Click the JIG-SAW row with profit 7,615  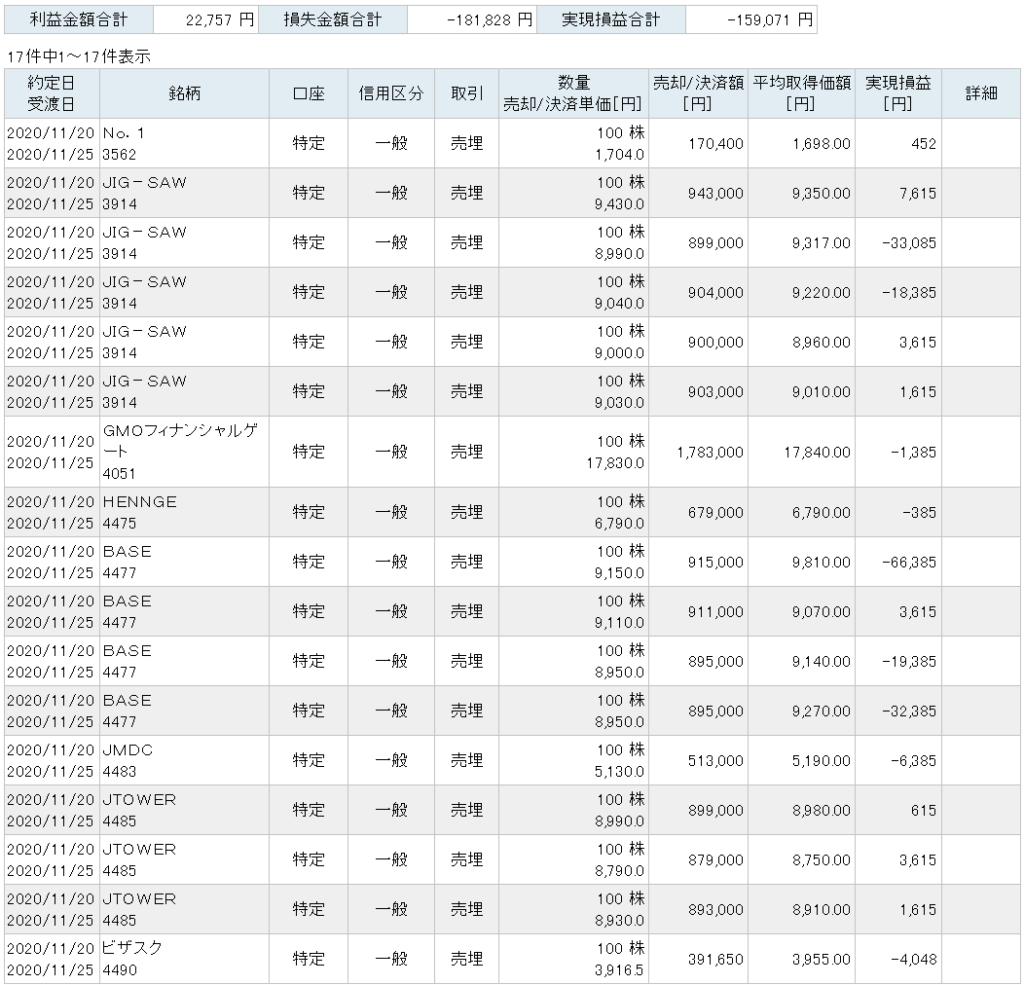512,193
